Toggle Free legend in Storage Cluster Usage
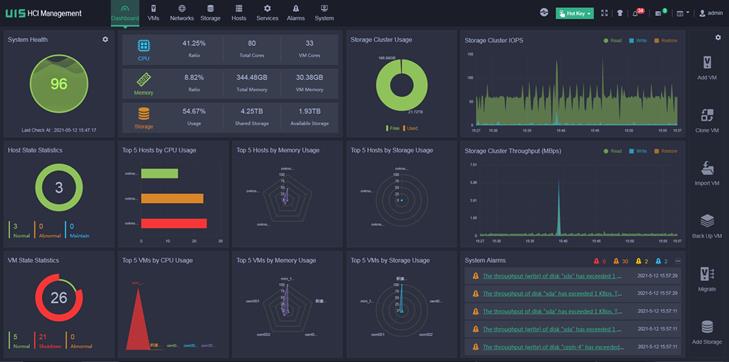 (393, 128)
